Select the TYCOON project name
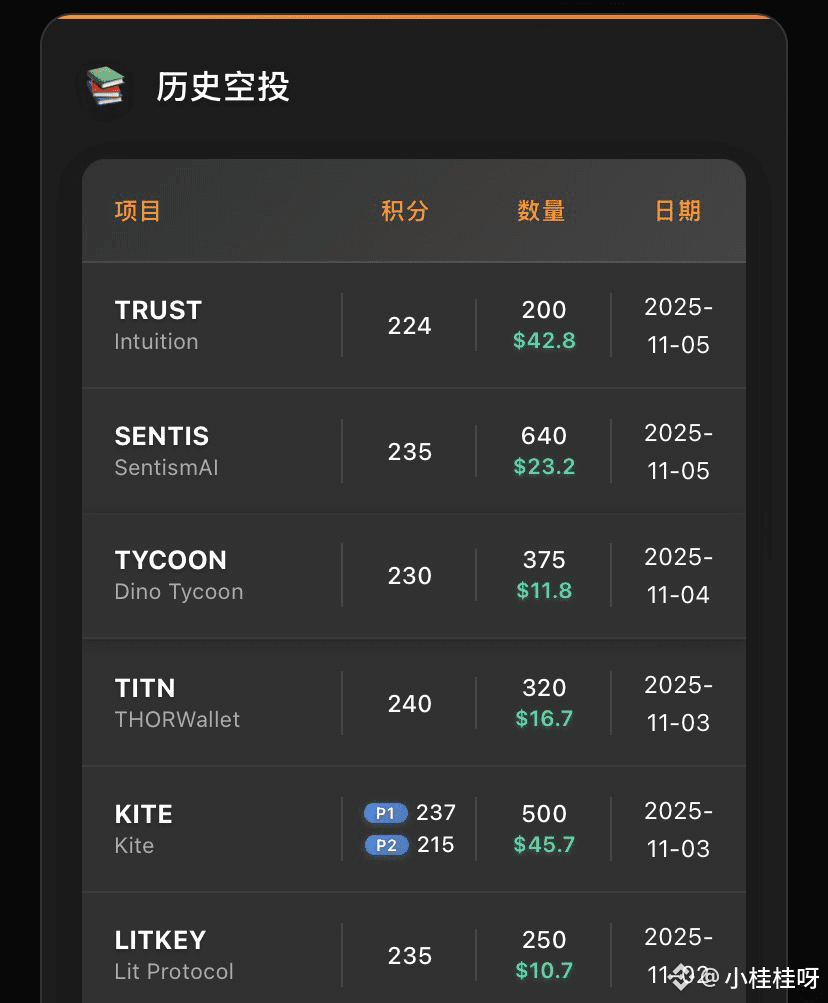The height and width of the screenshot is (1003, 828). tap(171, 560)
